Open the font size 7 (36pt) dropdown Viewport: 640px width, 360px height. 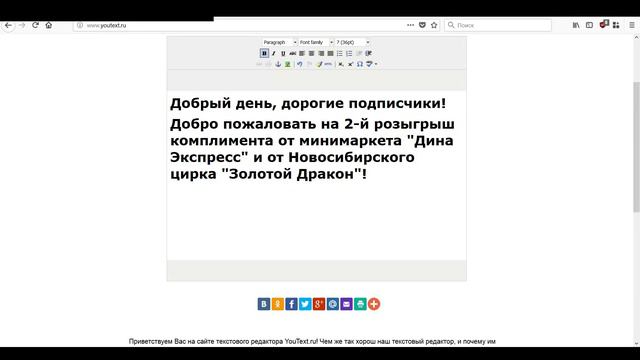click(x=353, y=42)
